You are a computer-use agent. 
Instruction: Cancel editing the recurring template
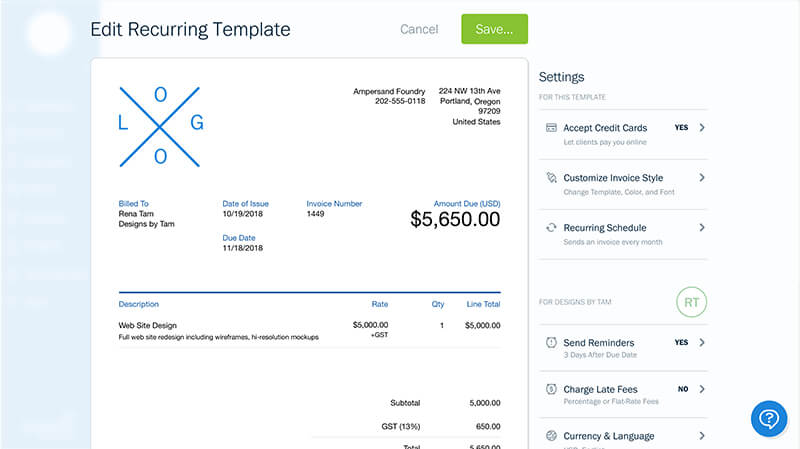419,29
